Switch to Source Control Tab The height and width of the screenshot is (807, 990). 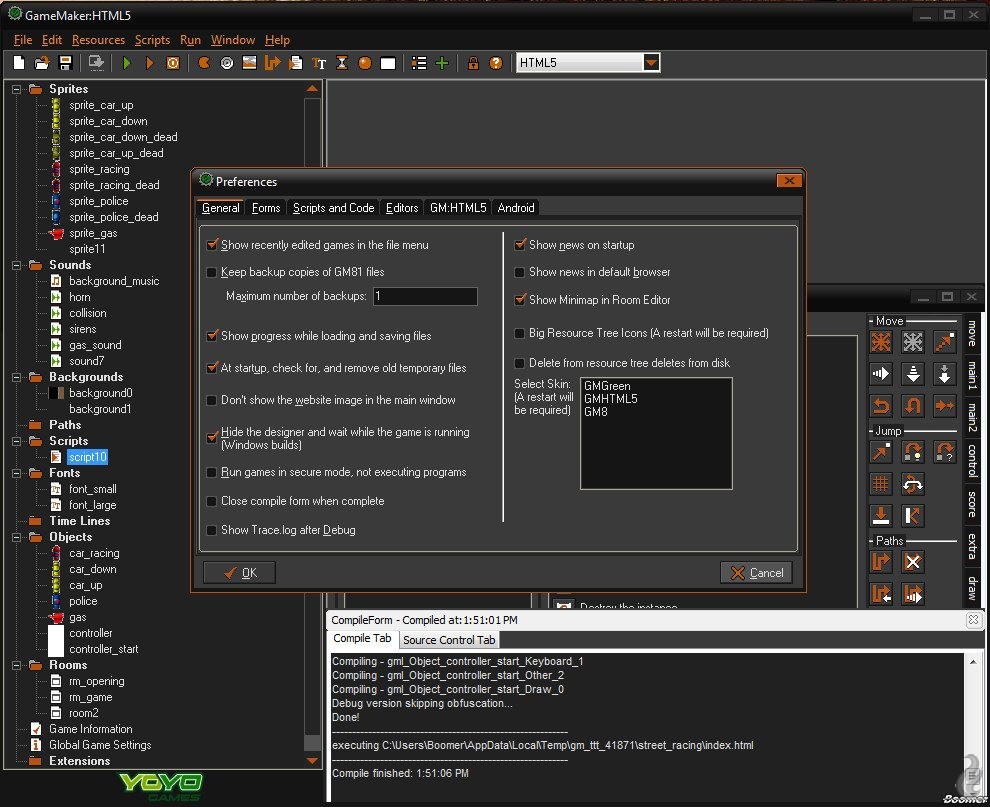[x=449, y=640]
